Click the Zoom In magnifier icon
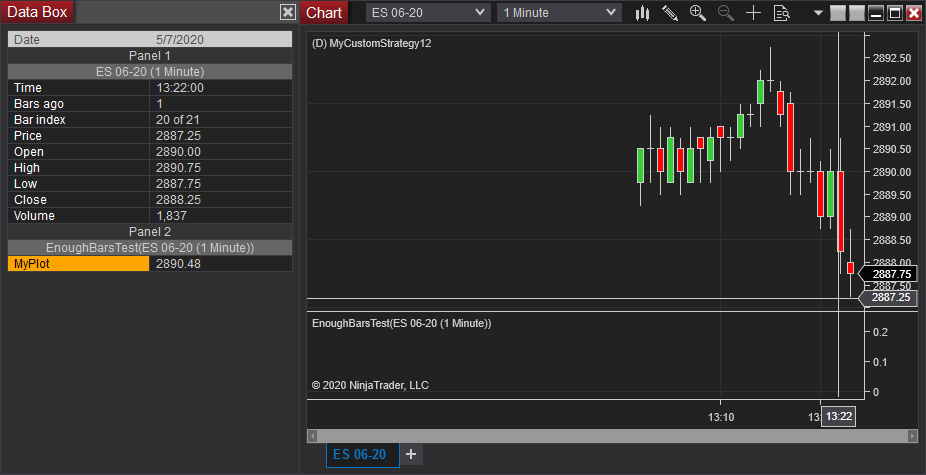The image size is (926, 475). pos(697,12)
